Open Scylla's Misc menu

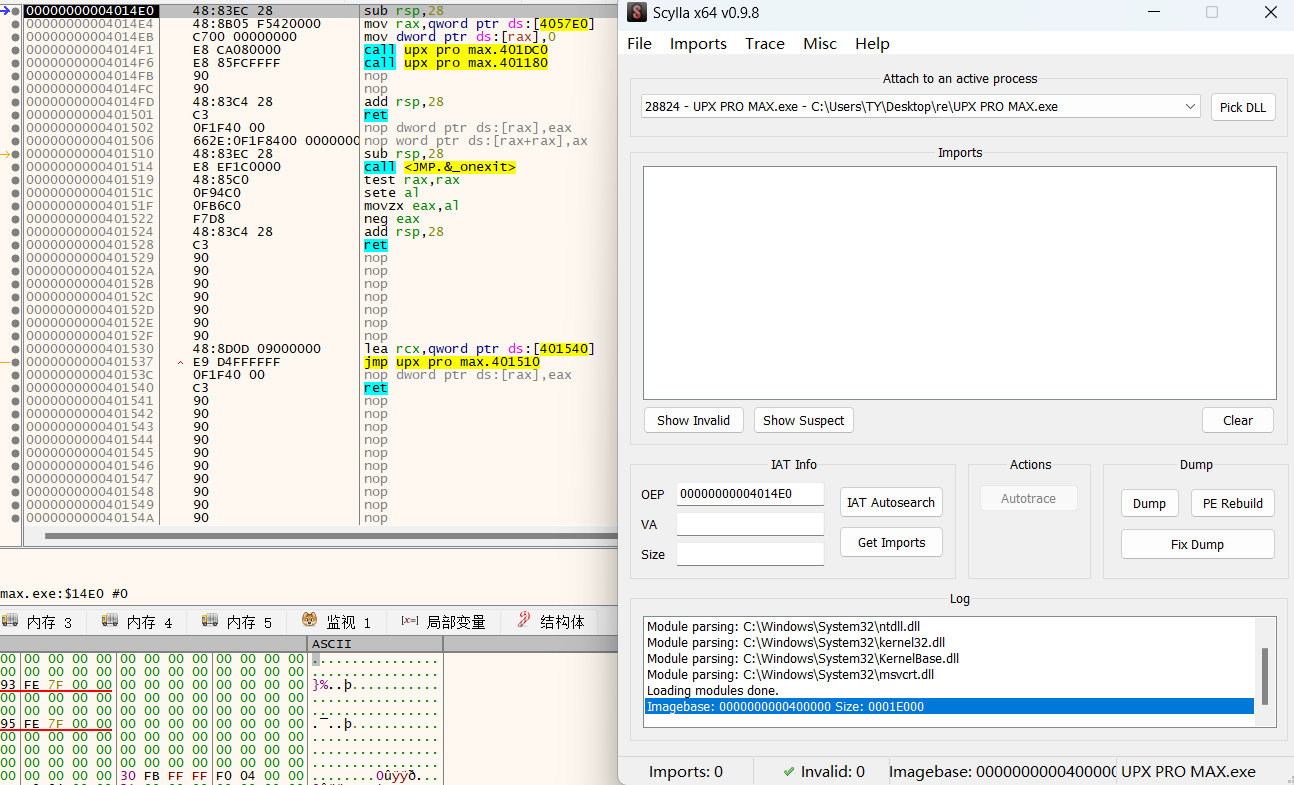click(820, 44)
